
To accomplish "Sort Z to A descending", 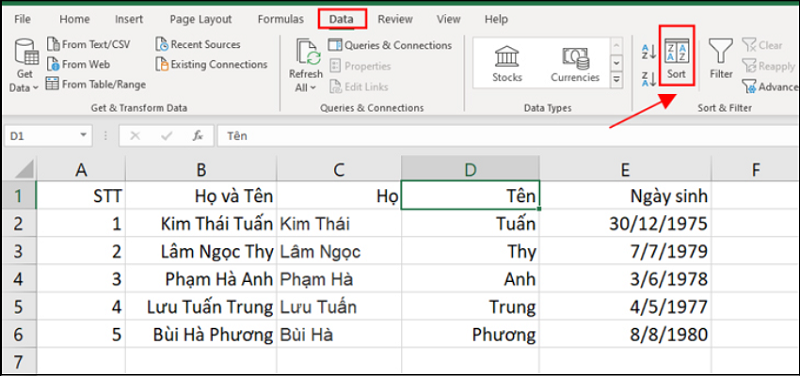I will coord(648,79).
